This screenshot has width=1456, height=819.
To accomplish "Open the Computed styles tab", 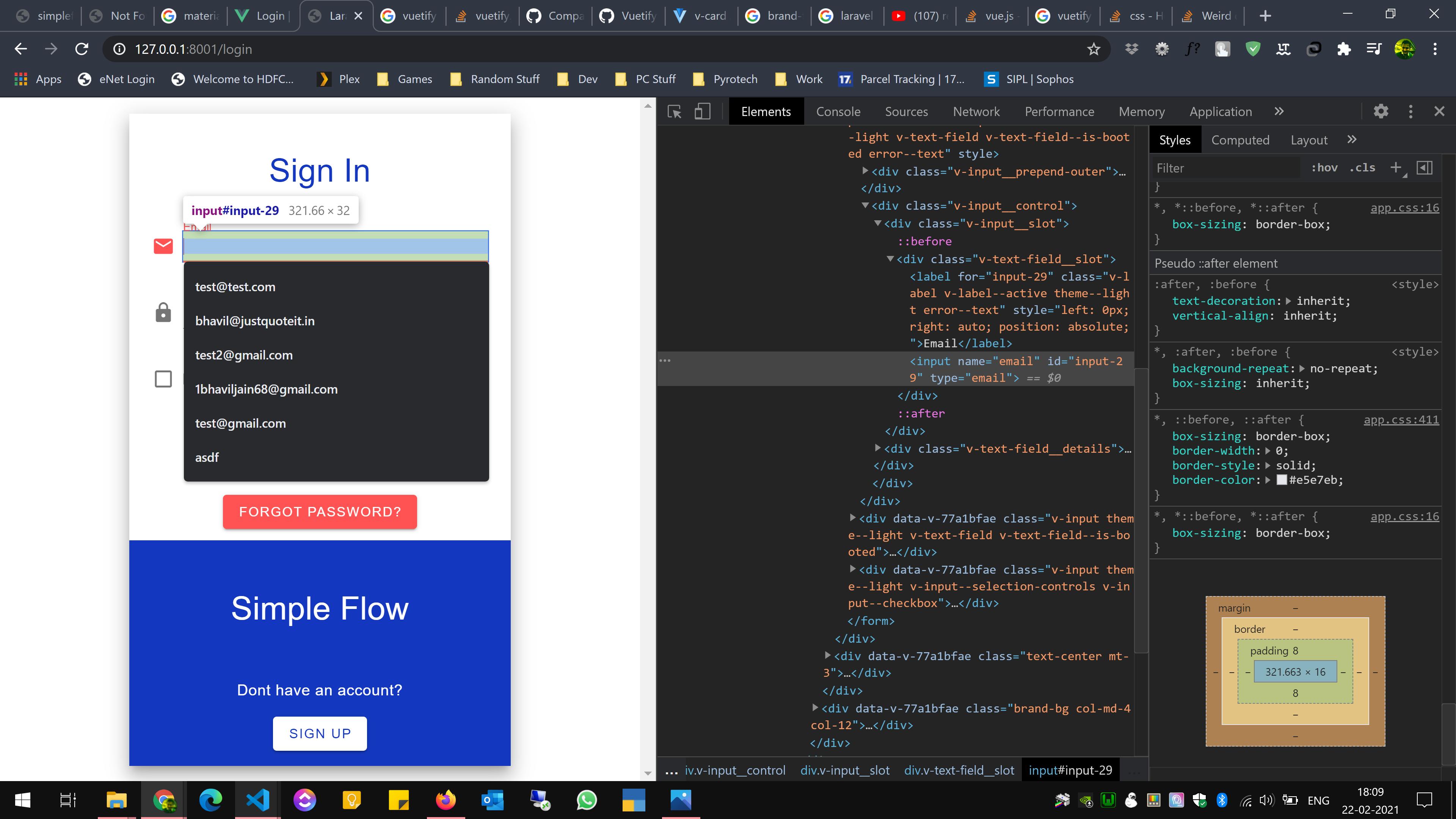I will click(x=1241, y=140).
